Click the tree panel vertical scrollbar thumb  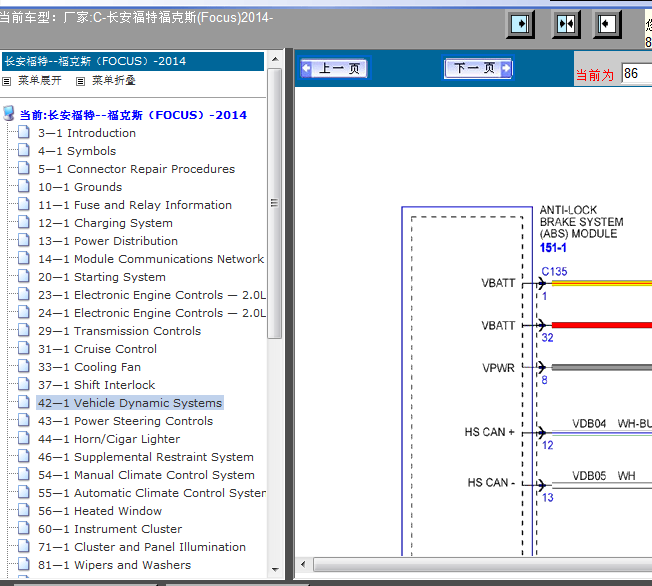[x=275, y=203]
